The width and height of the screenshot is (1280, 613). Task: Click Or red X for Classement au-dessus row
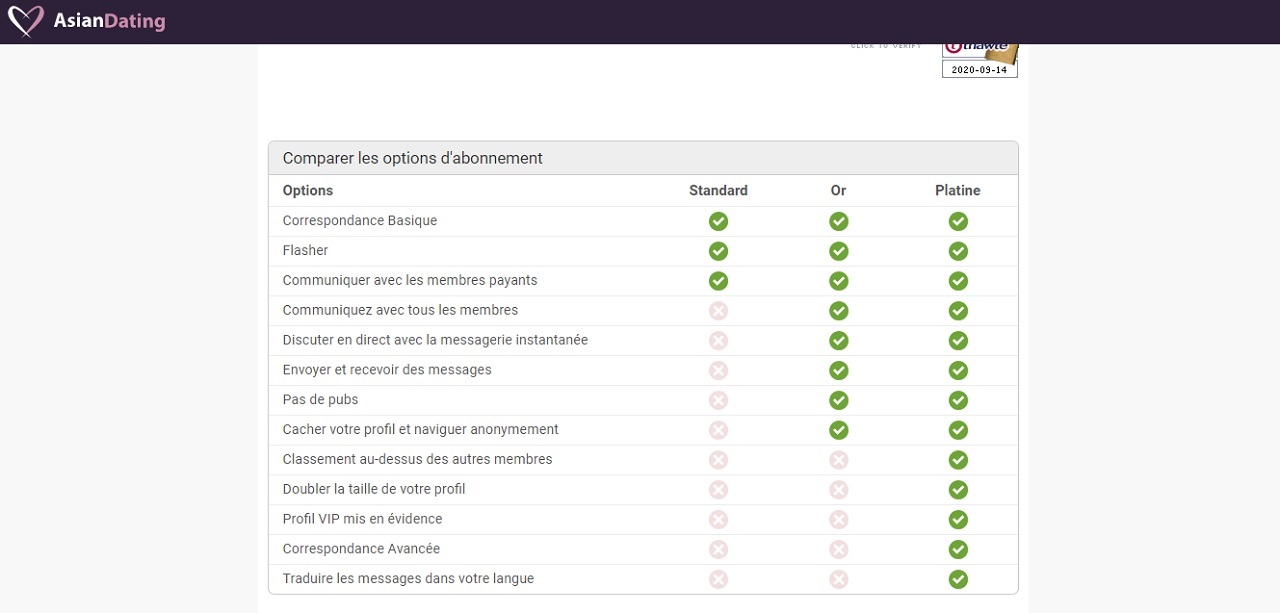click(838, 460)
